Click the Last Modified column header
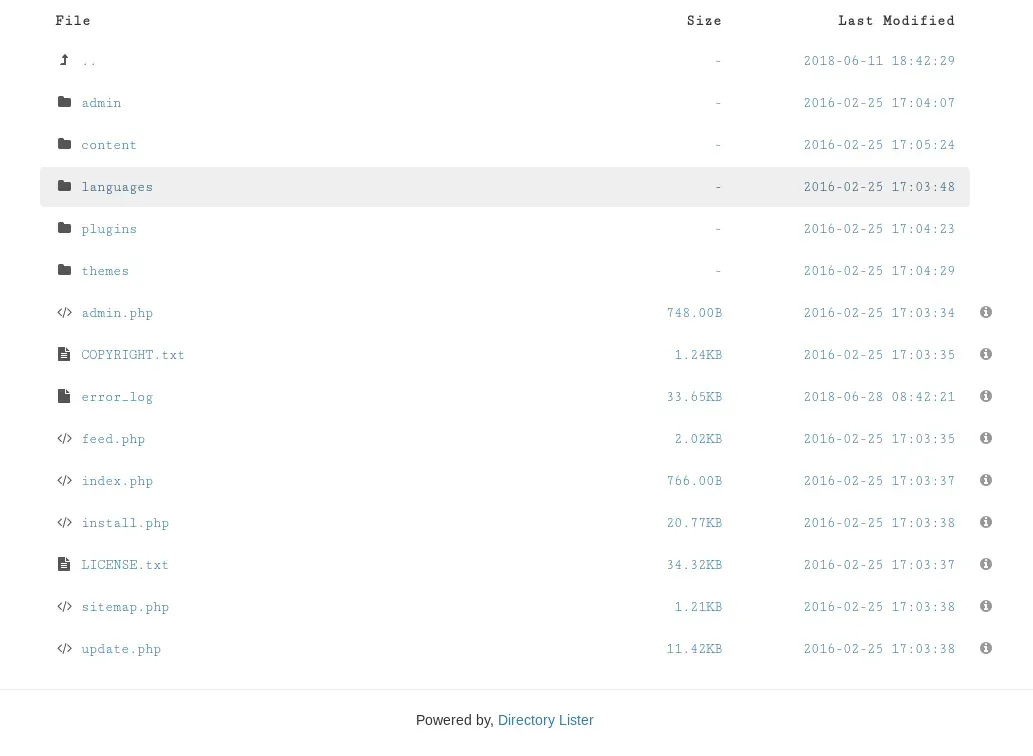 (896, 21)
